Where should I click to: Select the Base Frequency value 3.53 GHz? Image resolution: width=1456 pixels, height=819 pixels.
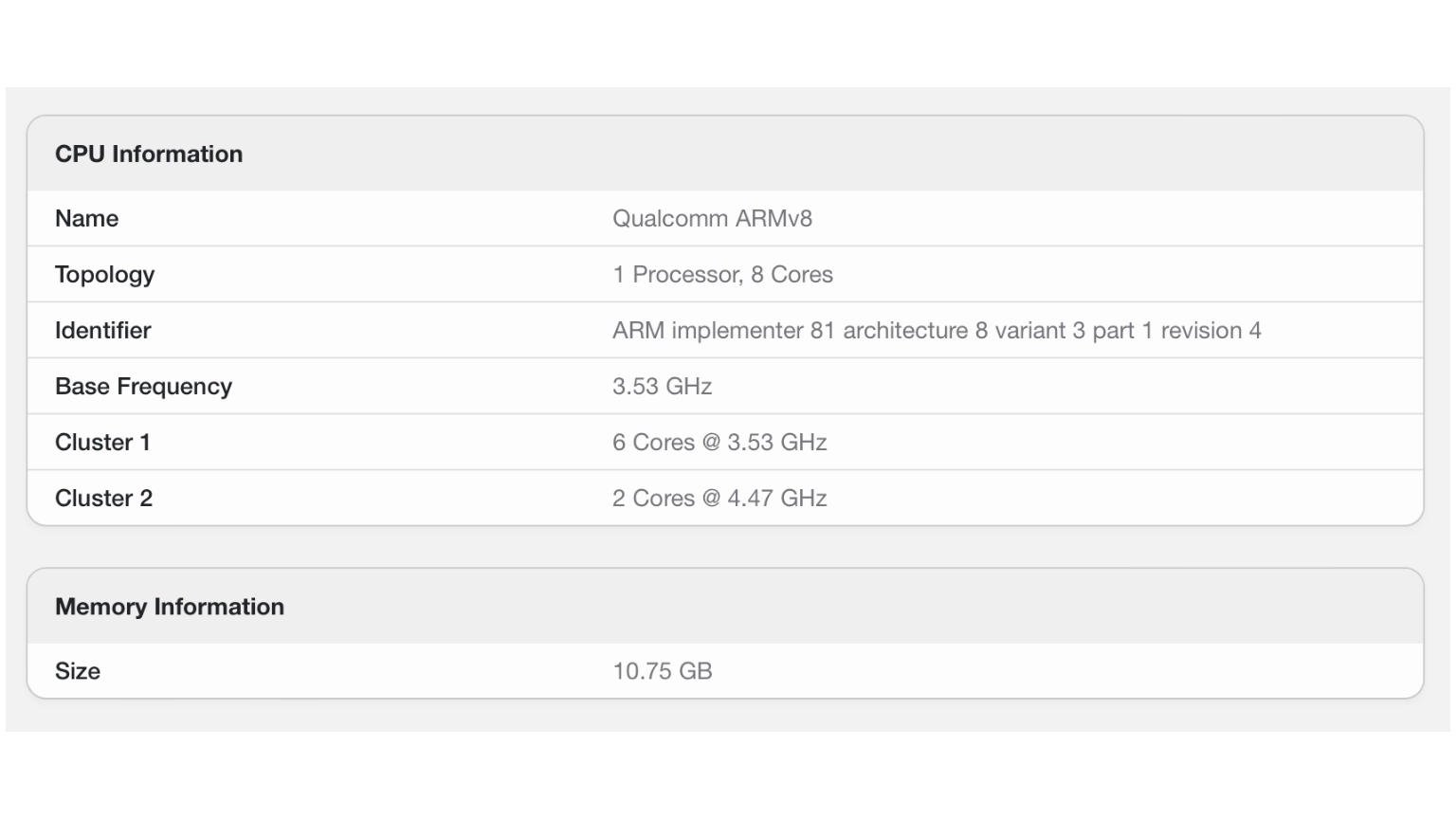click(662, 387)
